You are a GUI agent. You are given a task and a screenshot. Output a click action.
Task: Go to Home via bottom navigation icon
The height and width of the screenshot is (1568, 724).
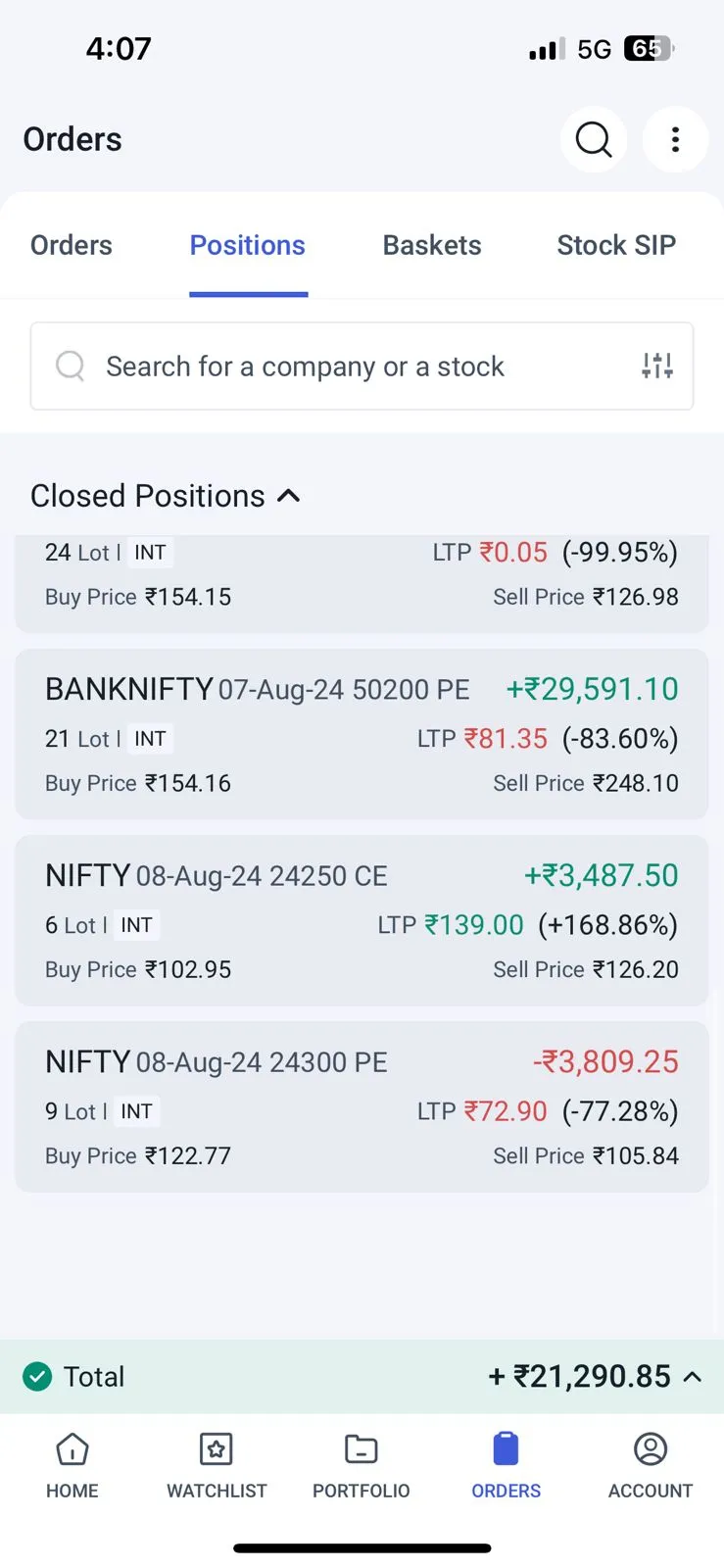(x=72, y=1449)
